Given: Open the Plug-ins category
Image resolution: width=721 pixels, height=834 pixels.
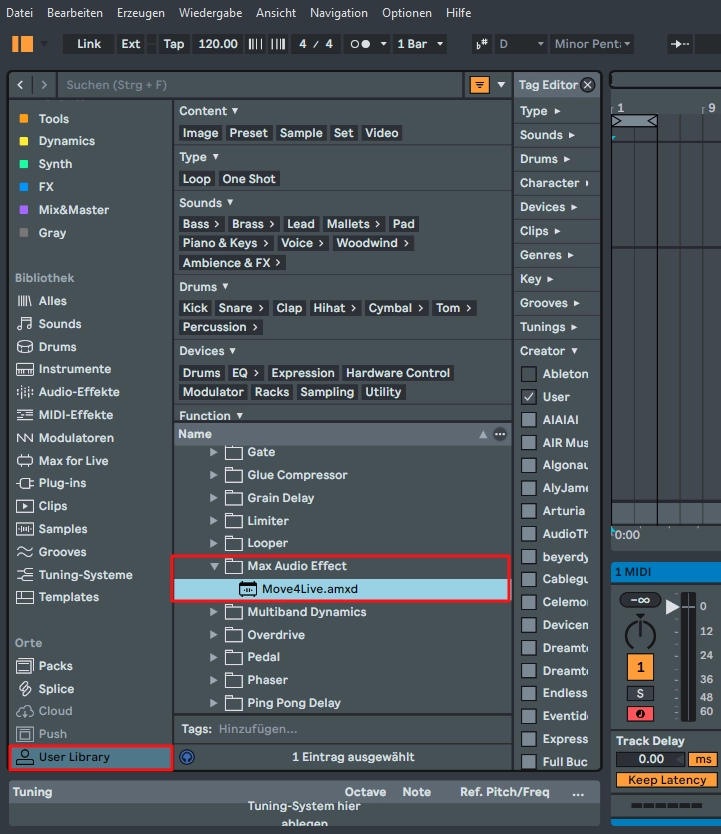Looking at the screenshot, I should 51,483.
